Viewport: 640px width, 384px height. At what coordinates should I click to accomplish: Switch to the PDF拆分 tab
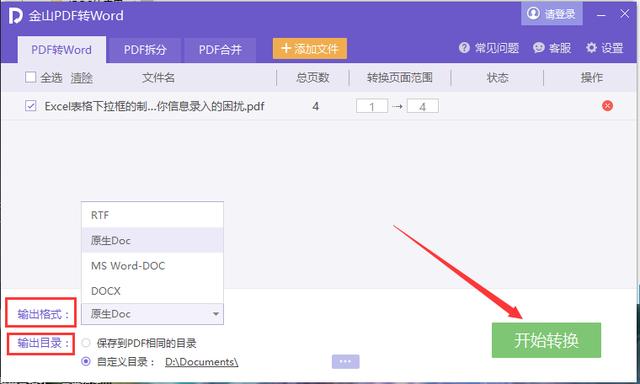coord(145,50)
